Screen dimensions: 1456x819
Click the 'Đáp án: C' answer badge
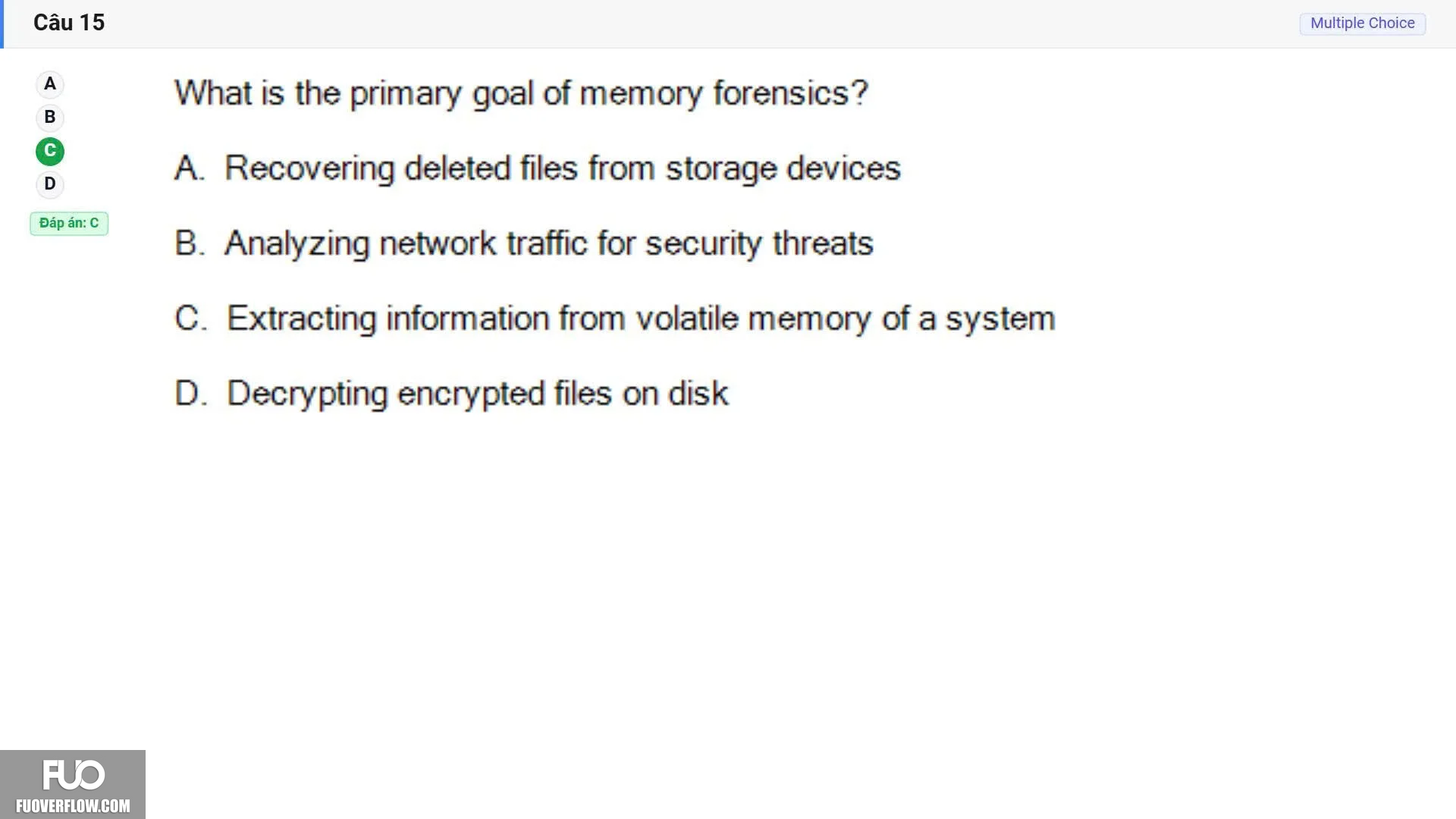69,223
